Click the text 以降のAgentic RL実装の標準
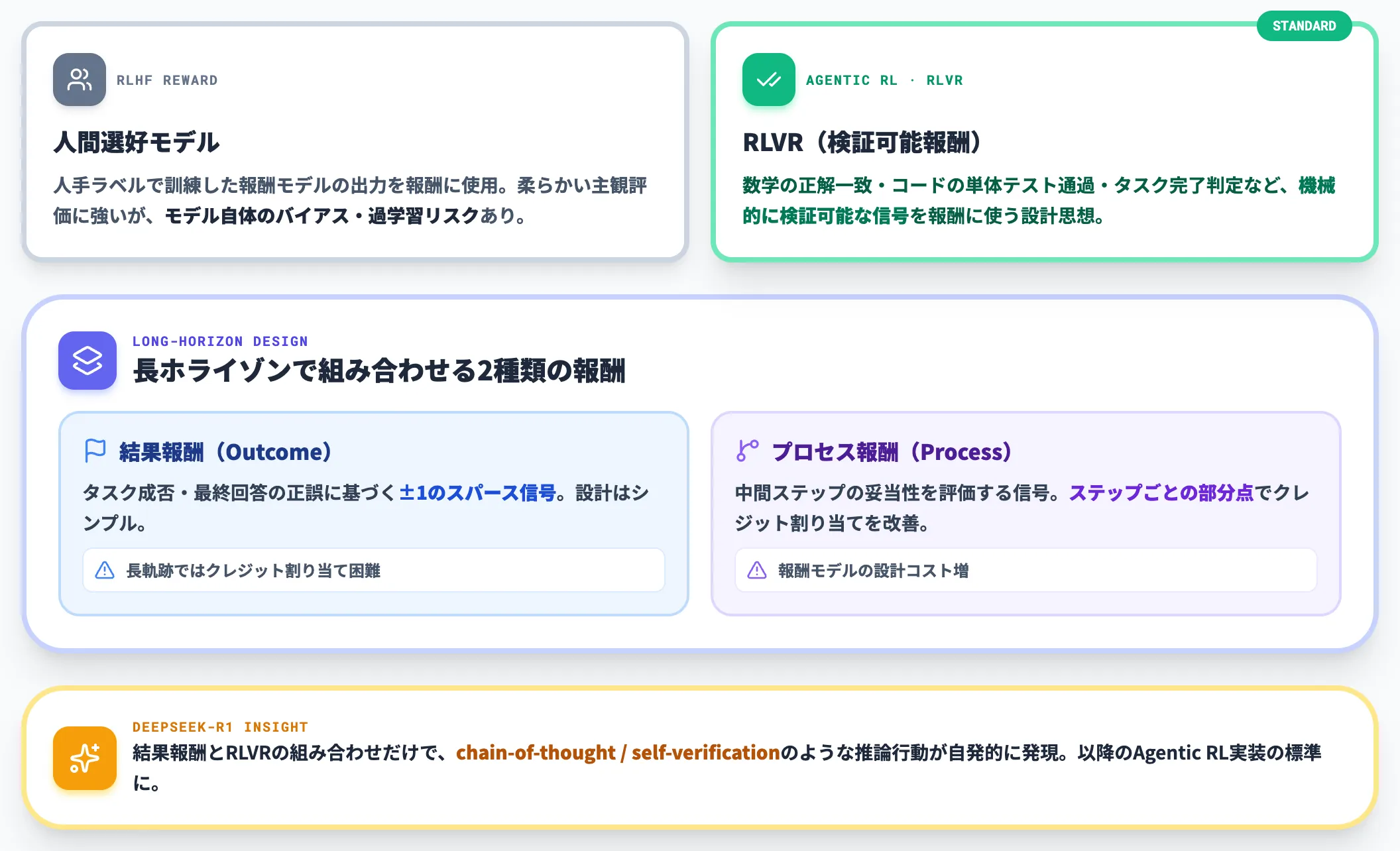Screen dimensions: 1400x851 click(1199, 753)
